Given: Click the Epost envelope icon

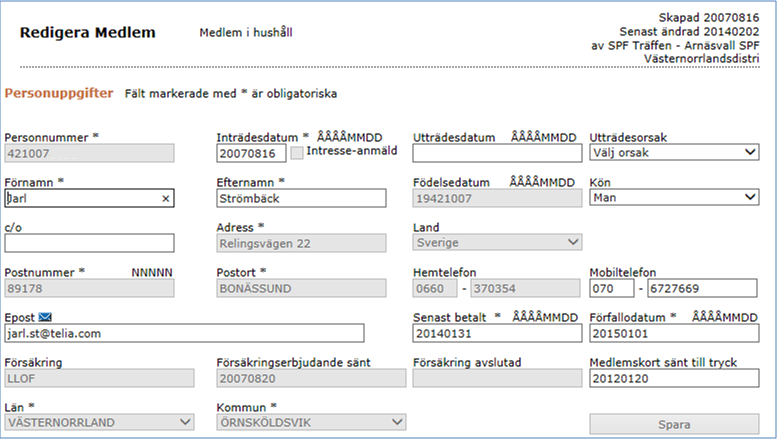Looking at the screenshot, I should (x=45, y=317).
